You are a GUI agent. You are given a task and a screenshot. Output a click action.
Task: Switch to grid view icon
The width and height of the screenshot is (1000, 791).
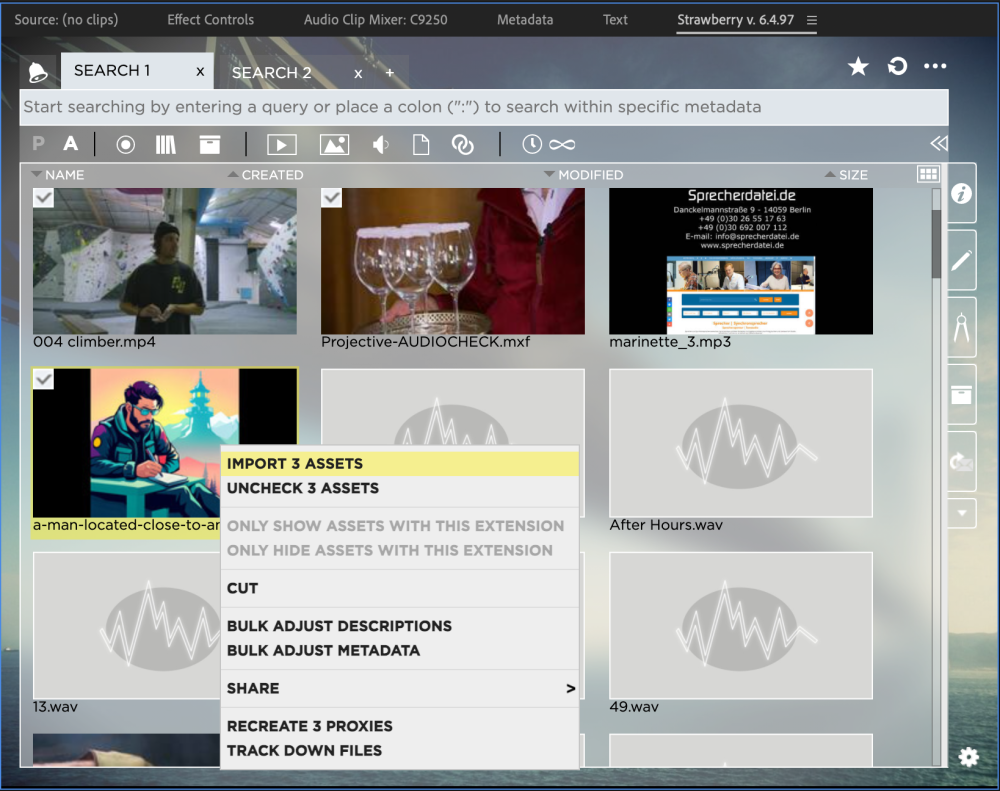pyautogui.click(x=928, y=174)
